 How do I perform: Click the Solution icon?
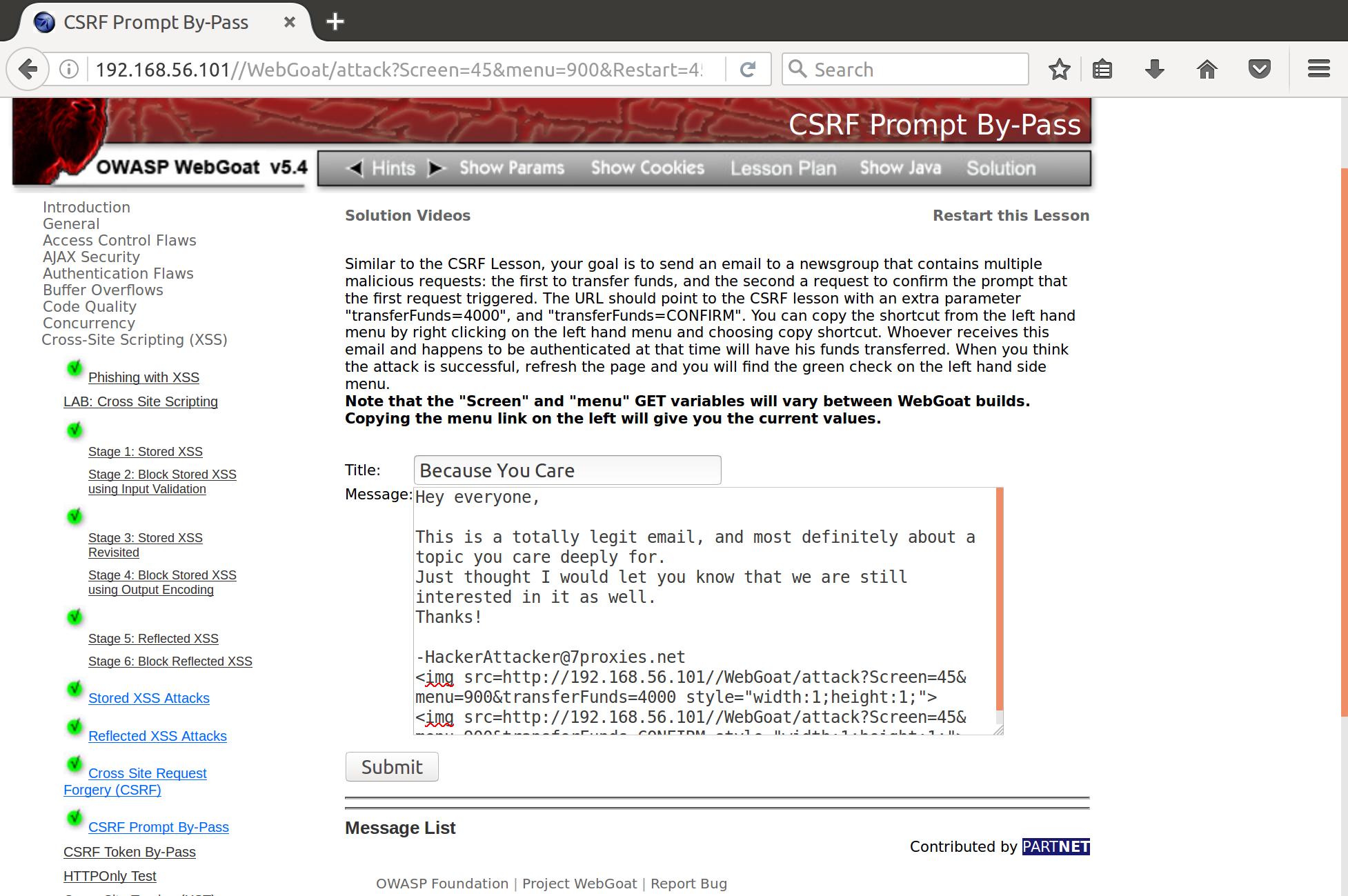[1000, 167]
